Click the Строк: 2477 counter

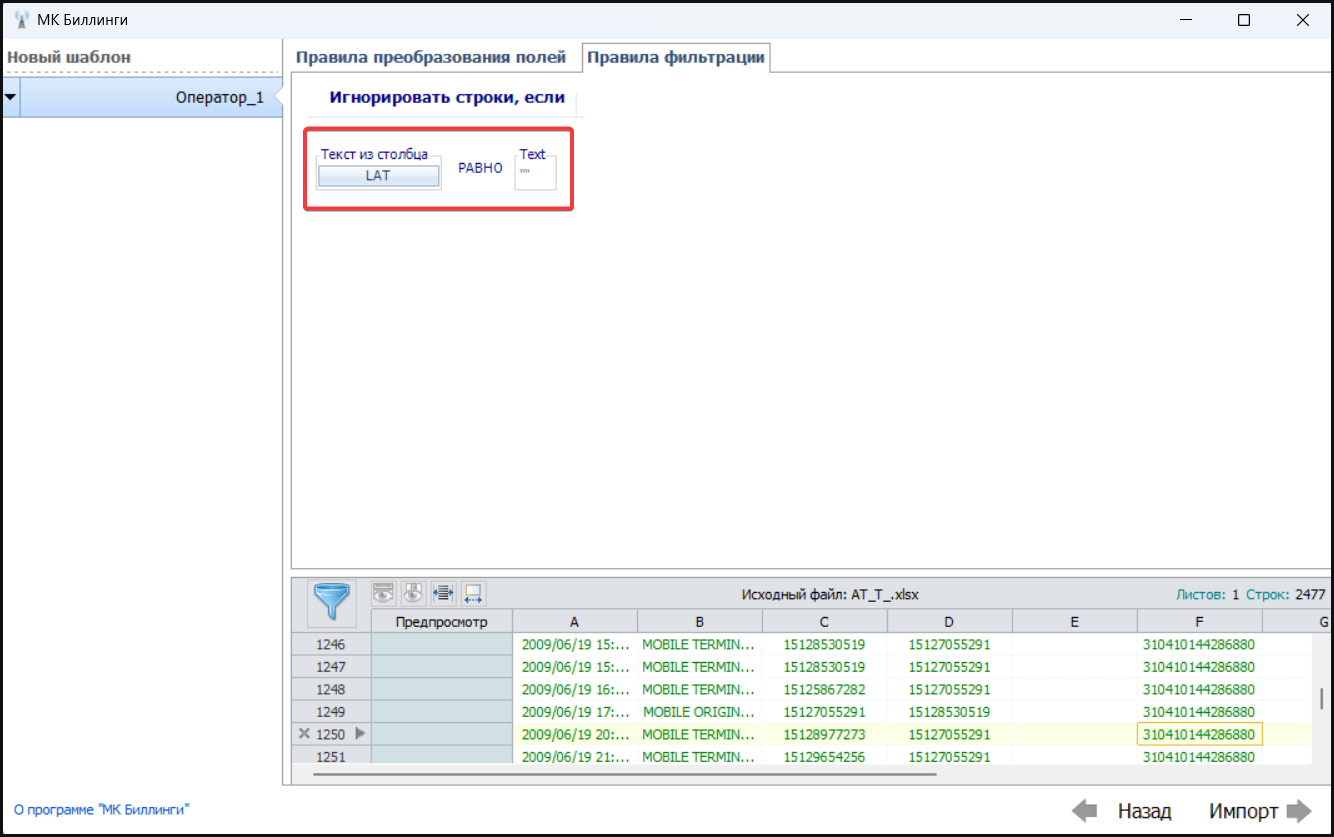(1286, 594)
